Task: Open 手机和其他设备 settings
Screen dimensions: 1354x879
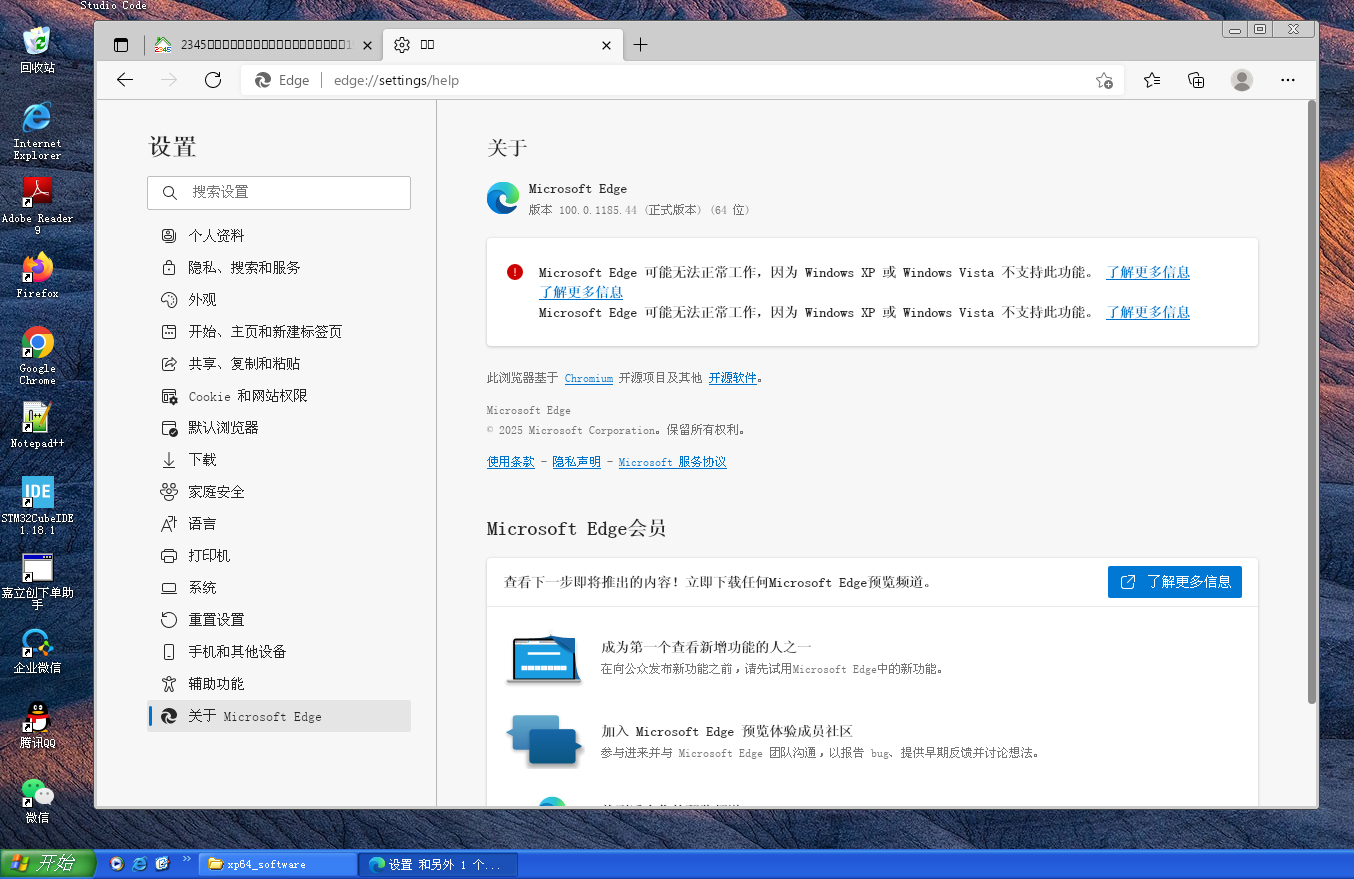Action: coord(279,652)
